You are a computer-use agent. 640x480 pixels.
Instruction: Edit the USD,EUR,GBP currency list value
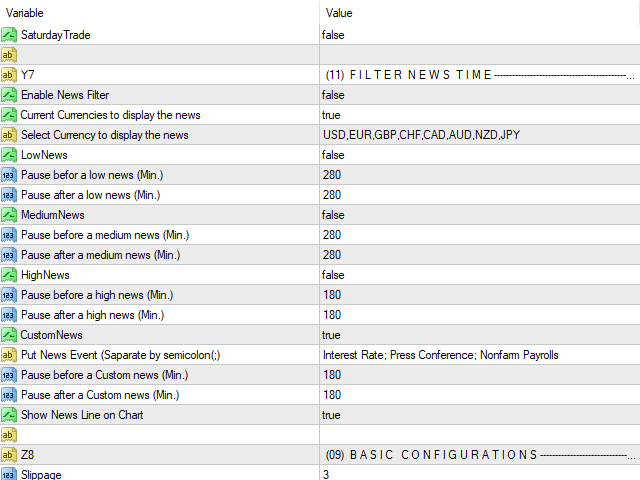coord(480,135)
